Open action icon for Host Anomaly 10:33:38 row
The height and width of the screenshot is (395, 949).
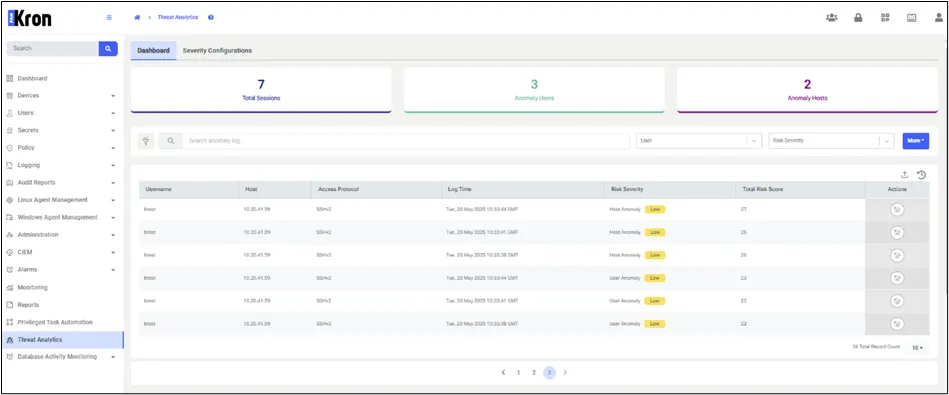897,255
